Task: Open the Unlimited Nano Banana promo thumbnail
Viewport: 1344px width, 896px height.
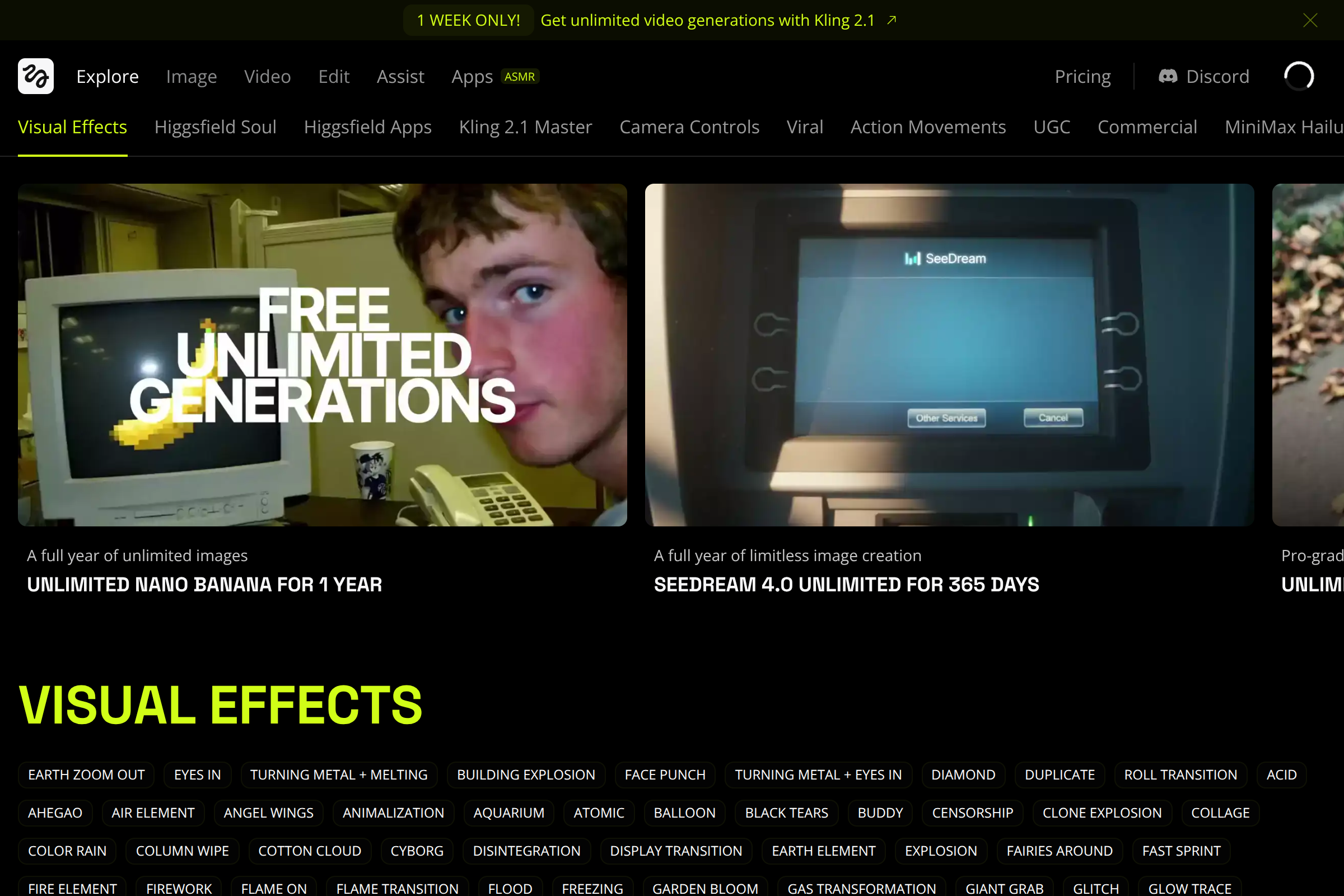Action: coord(323,354)
